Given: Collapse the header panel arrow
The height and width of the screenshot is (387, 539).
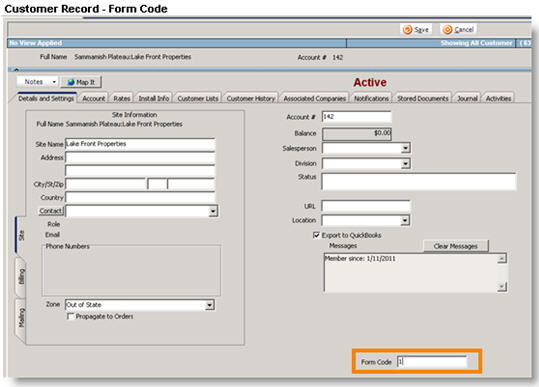Looking at the screenshot, I should pos(16,70).
